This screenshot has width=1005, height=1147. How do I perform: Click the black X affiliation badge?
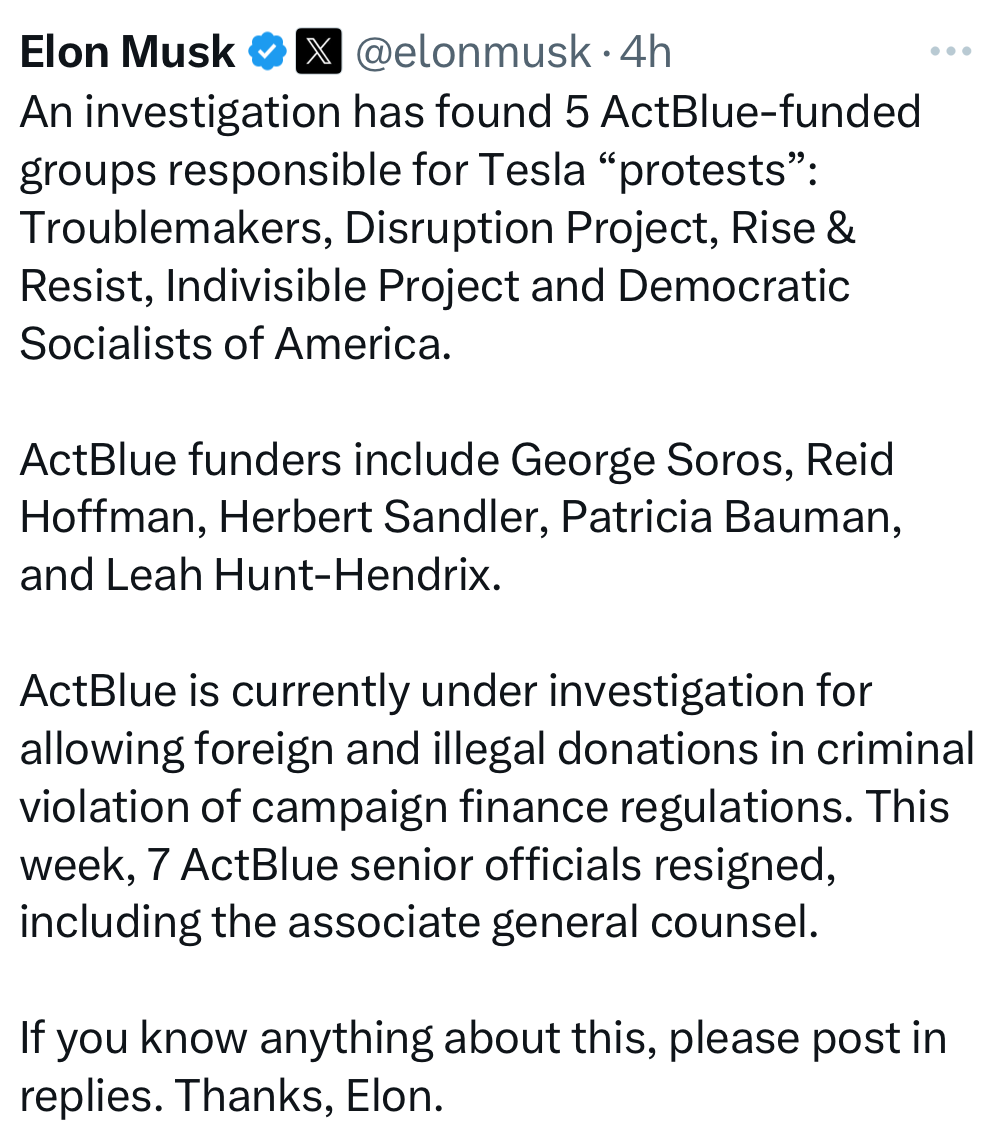tap(320, 53)
